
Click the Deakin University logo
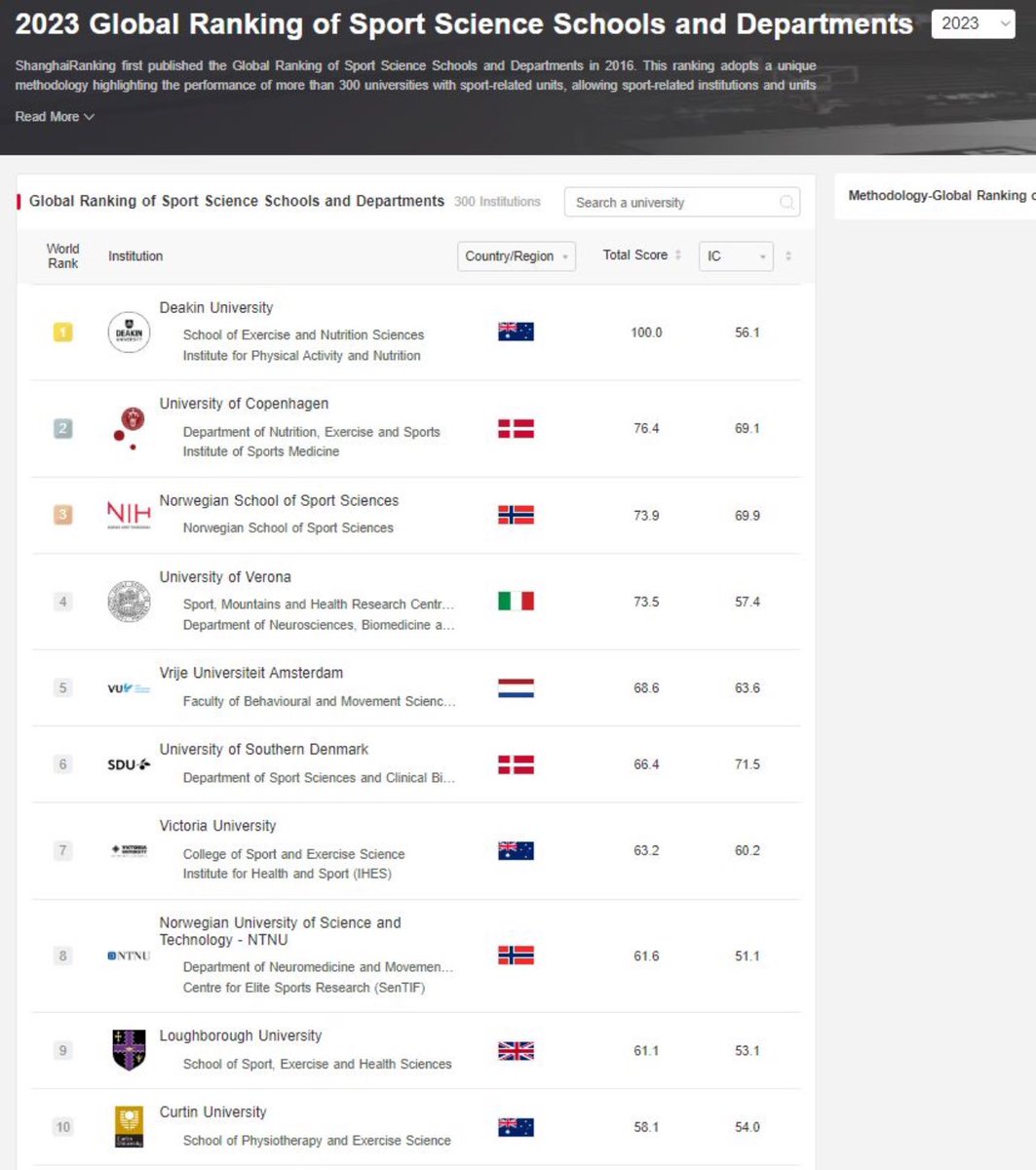(x=129, y=332)
